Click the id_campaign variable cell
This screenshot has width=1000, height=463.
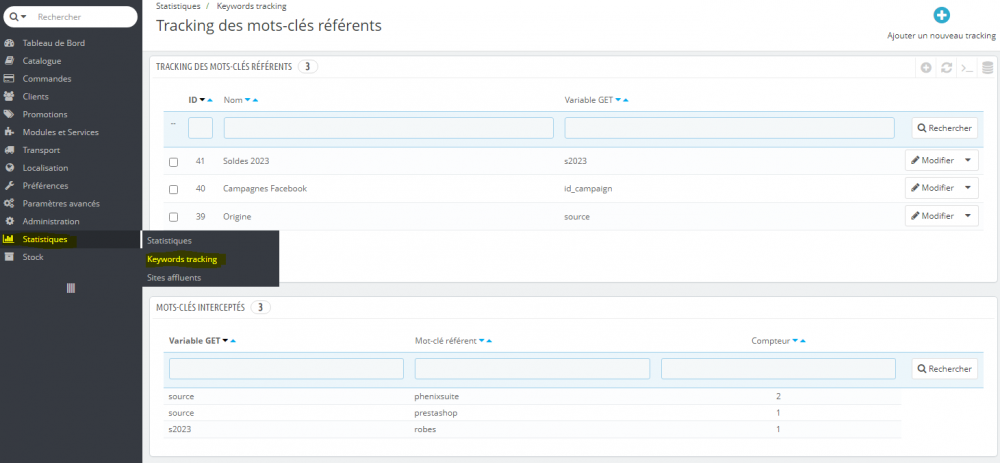[x=587, y=189]
